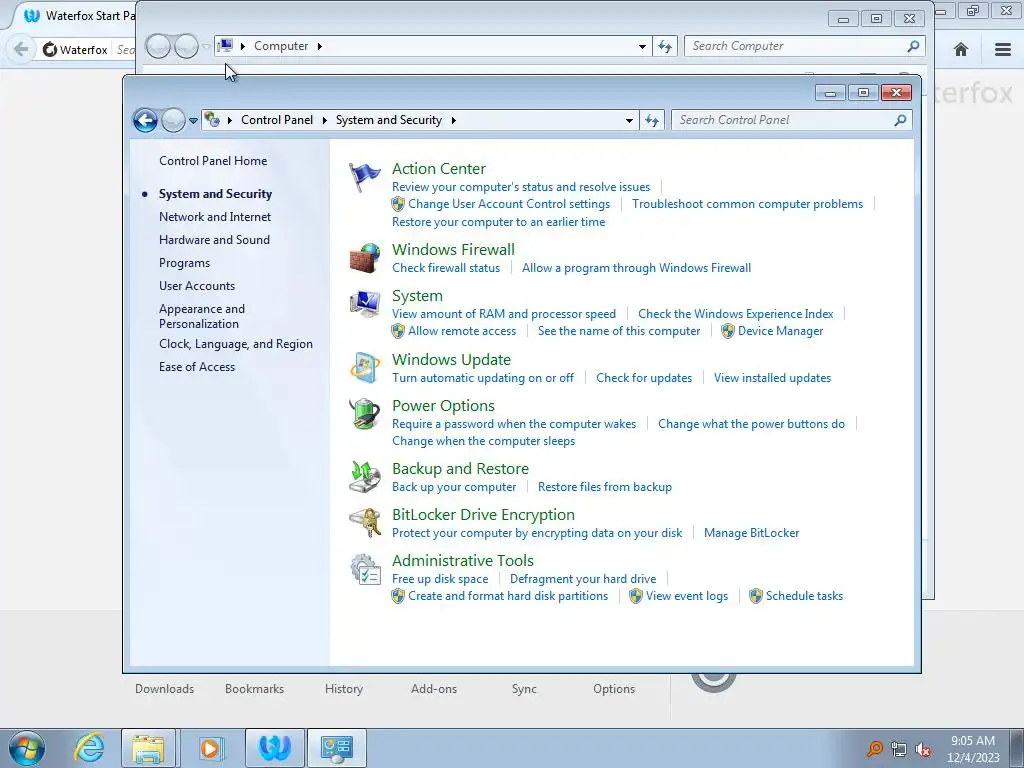Click the Control Panel taskbar button
Screen dimensions: 1024x768
tap(337, 748)
